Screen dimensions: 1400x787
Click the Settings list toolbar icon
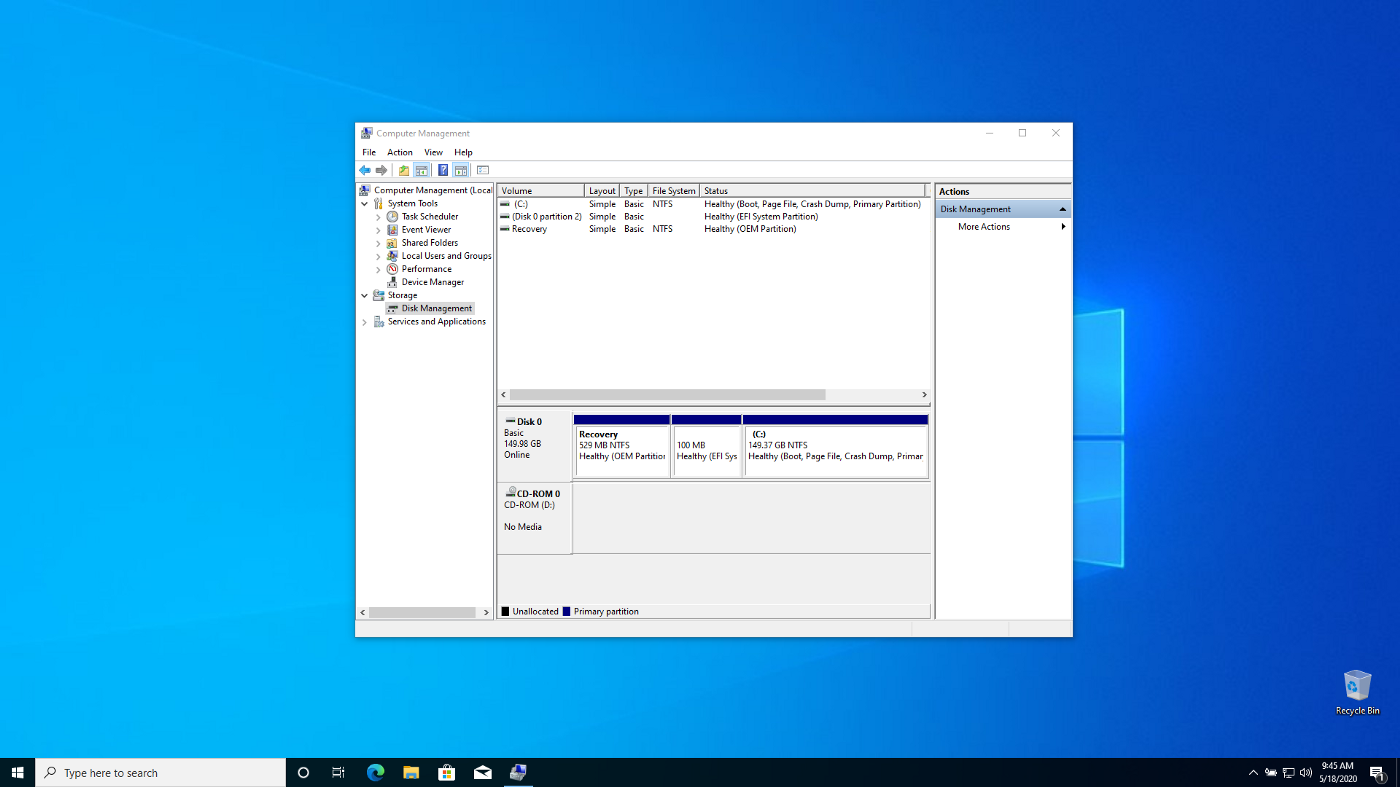pos(483,170)
